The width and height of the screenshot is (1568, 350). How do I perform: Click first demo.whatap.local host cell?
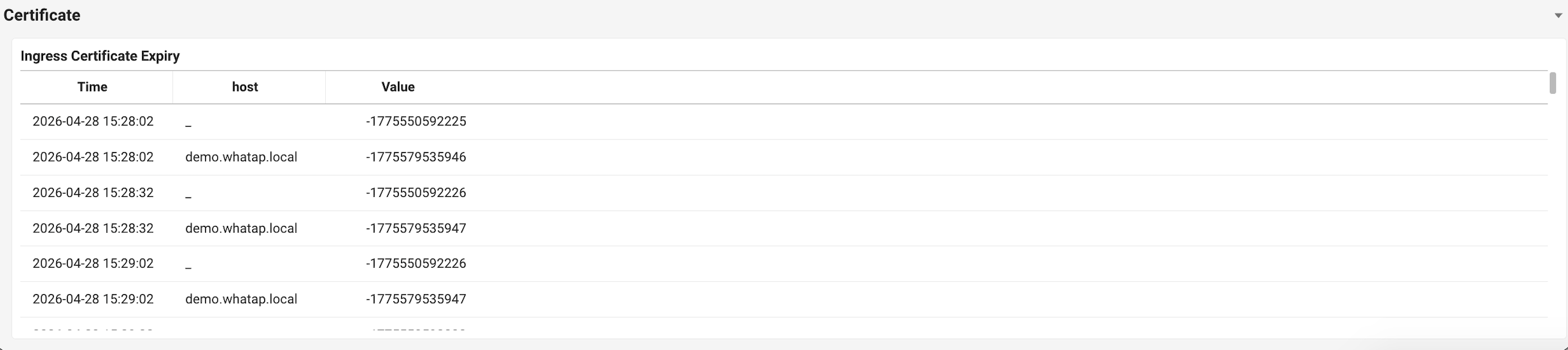pyautogui.click(x=241, y=157)
